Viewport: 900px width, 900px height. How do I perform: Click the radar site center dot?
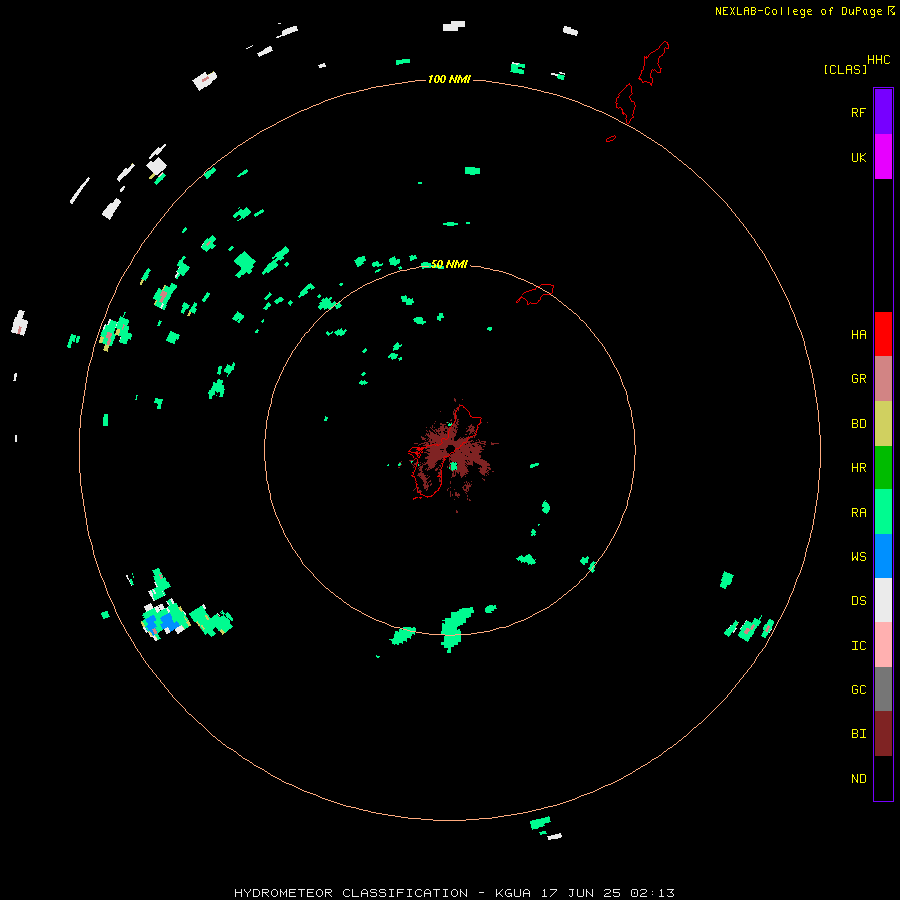[x=451, y=448]
